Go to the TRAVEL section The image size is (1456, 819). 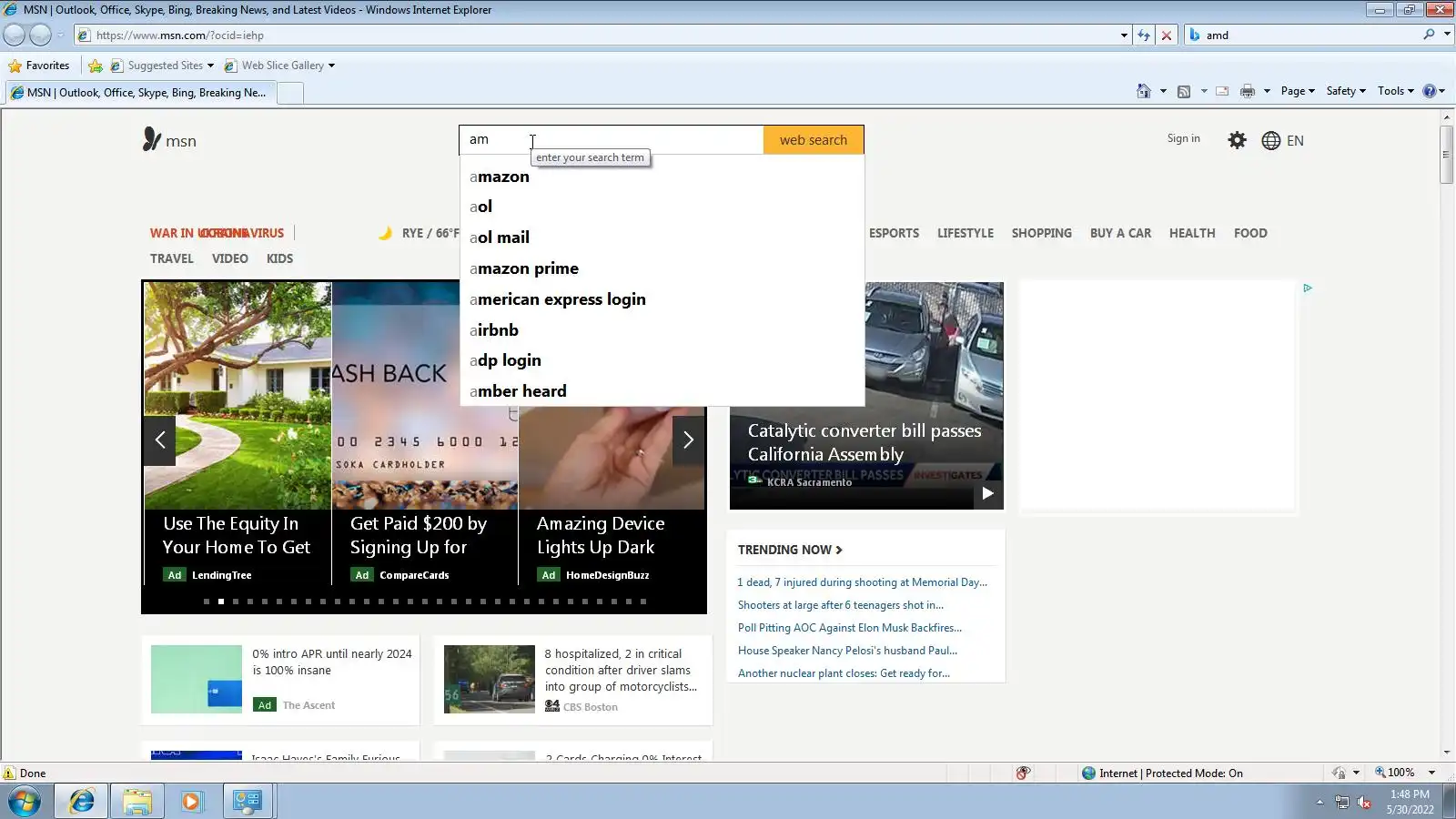click(x=172, y=258)
